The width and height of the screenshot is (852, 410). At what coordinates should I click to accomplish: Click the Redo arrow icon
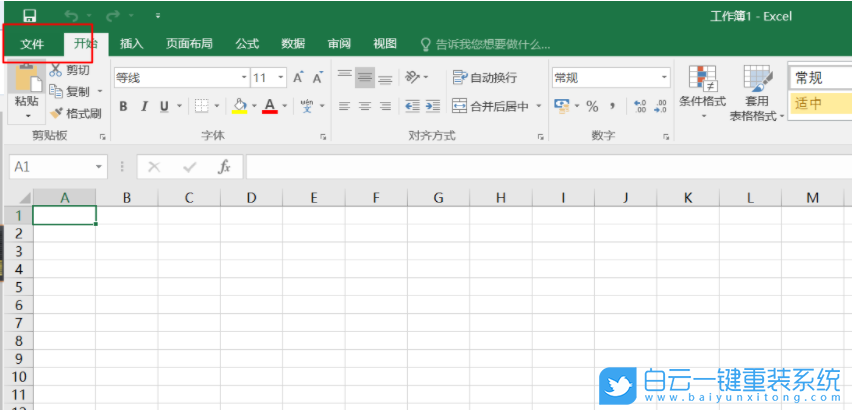click(x=112, y=16)
